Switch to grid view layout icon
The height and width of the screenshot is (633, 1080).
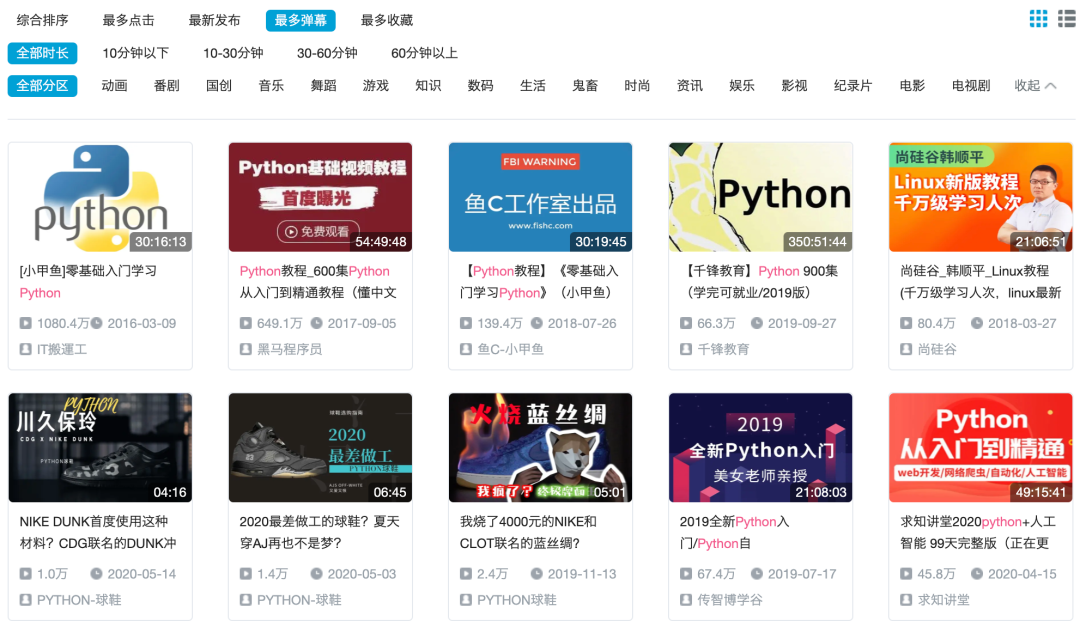point(1038,19)
